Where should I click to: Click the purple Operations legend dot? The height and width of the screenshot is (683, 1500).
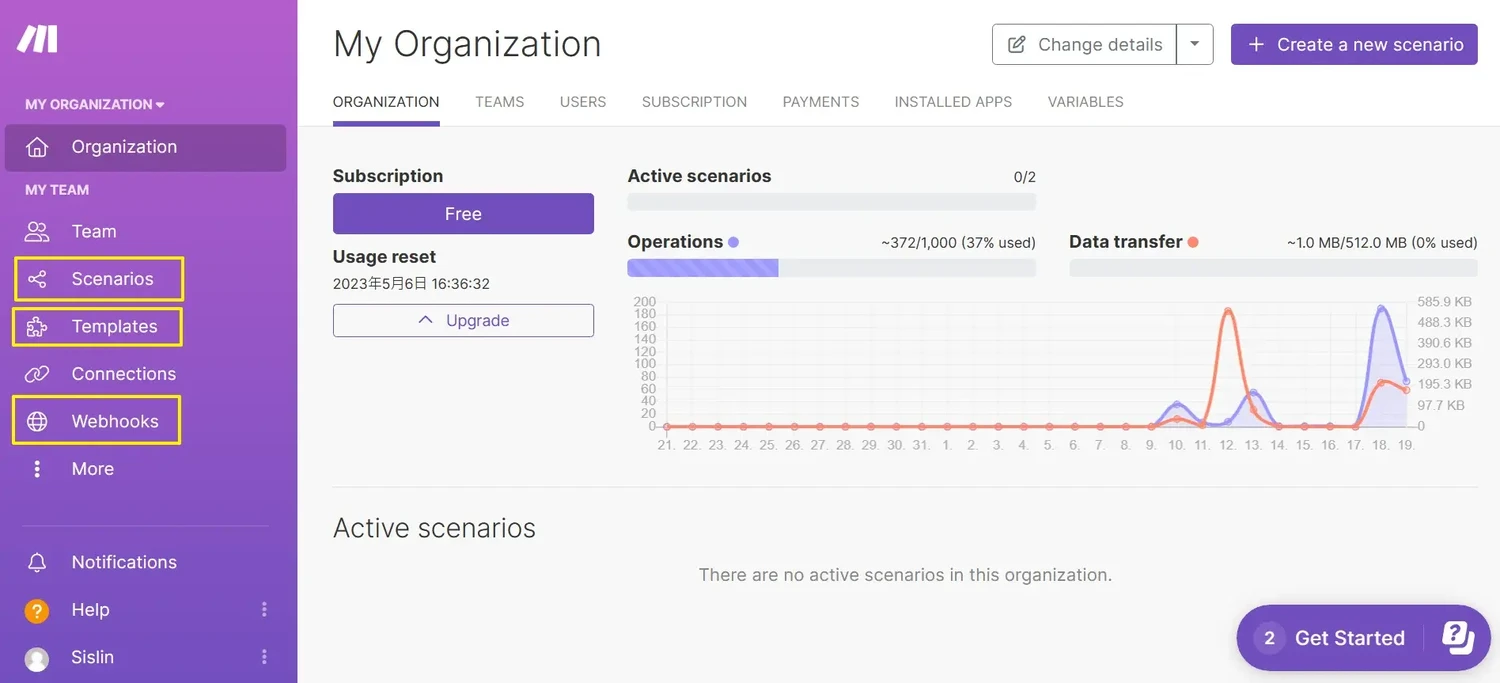pyautogui.click(x=734, y=242)
